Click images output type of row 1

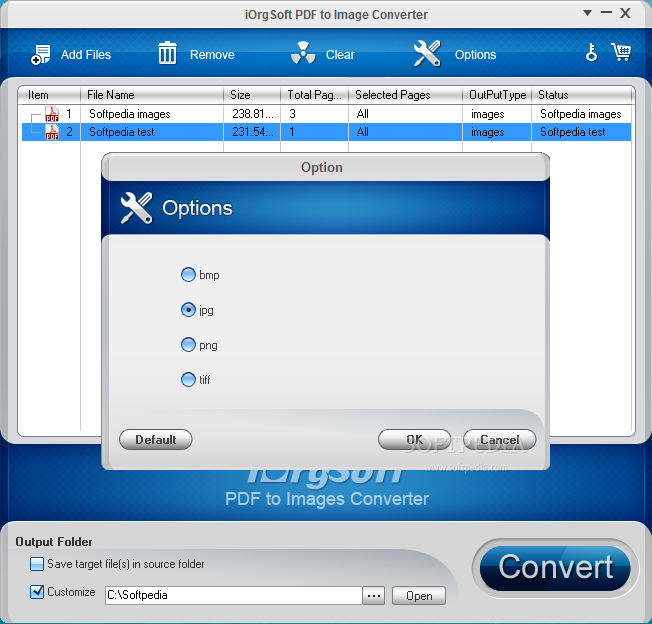(487, 114)
